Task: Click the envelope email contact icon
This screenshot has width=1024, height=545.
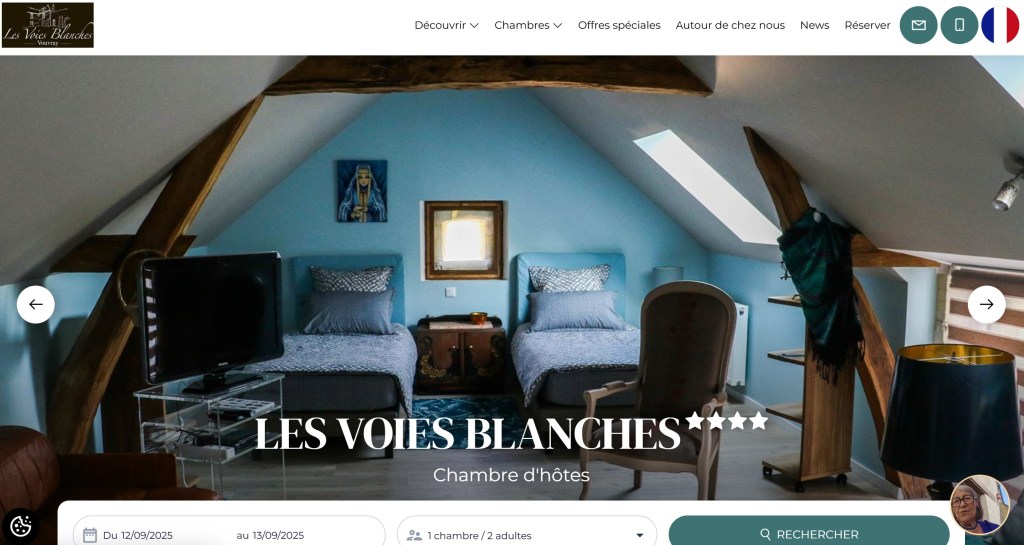Action: (x=918, y=25)
